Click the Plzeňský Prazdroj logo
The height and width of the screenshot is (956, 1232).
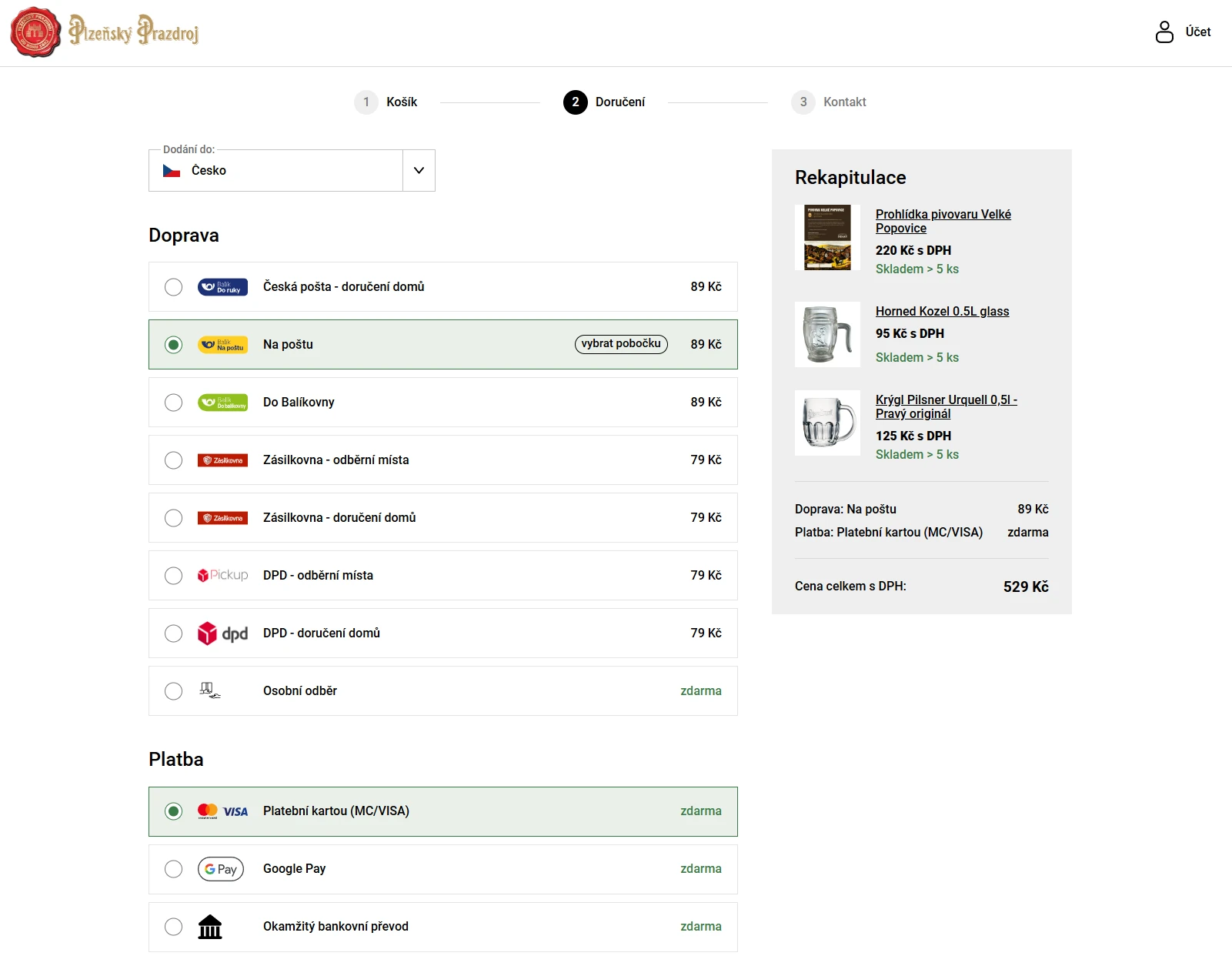(105, 32)
